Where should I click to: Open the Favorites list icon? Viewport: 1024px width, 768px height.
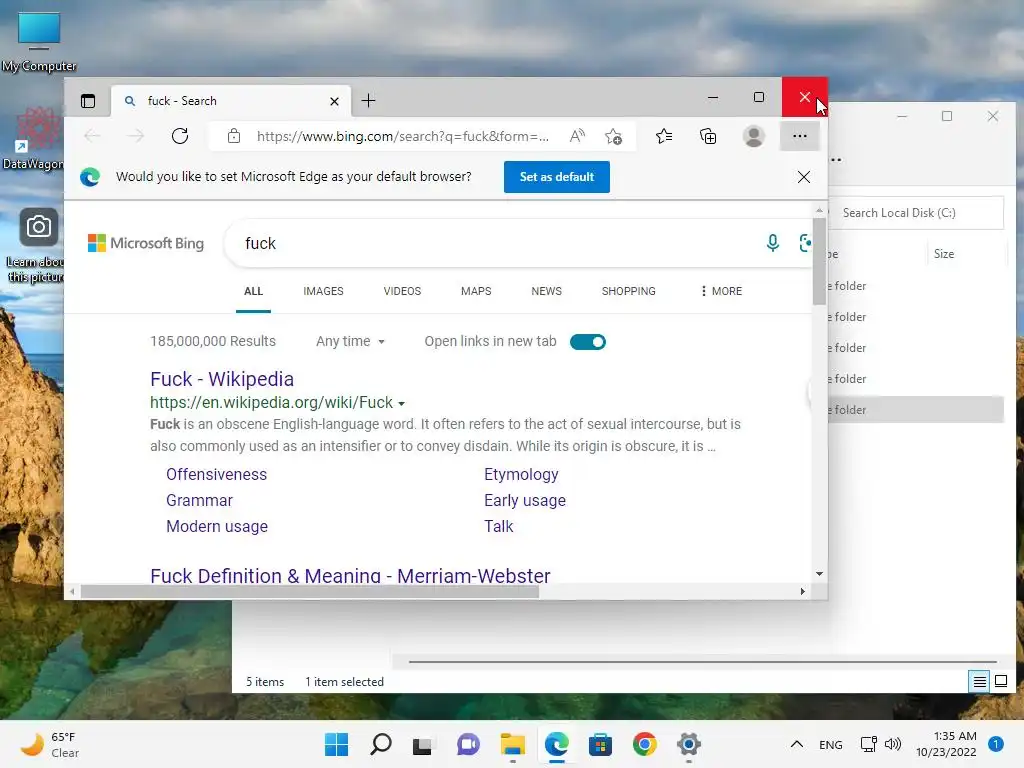(x=664, y=136)
